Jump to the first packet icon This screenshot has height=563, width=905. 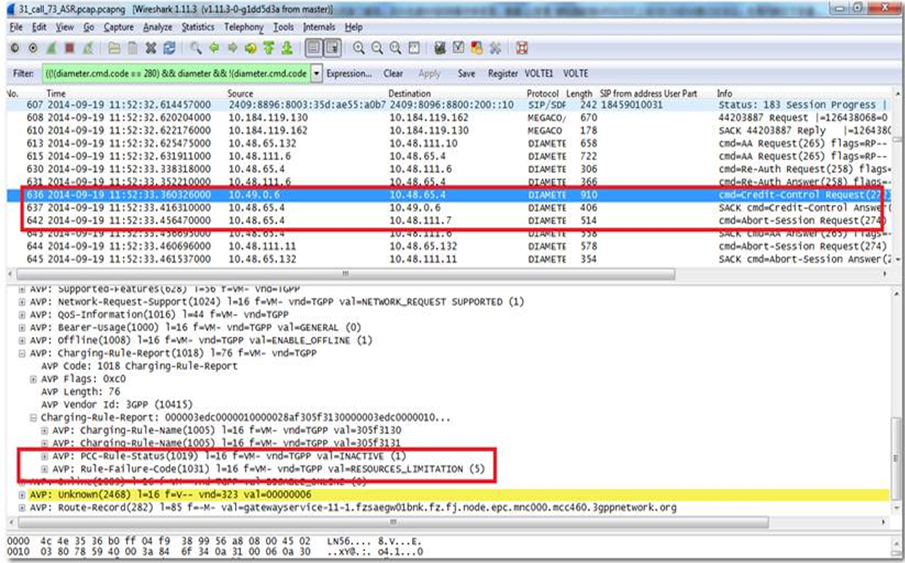click(268, 49)
